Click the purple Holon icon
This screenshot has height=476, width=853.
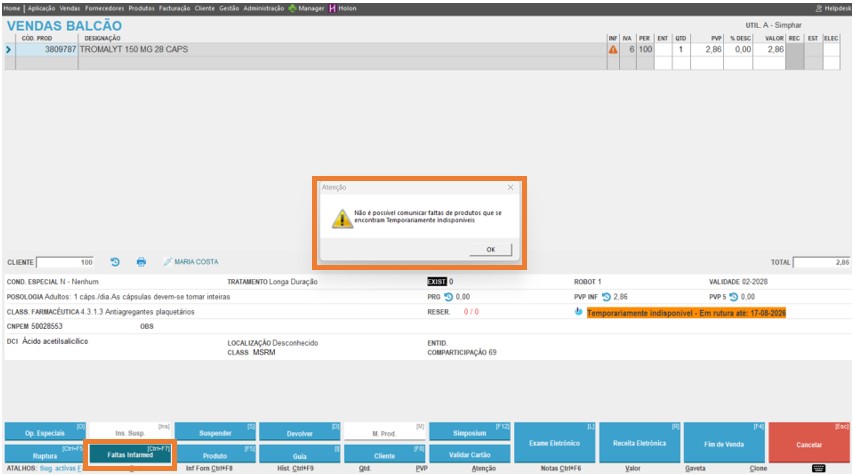(x=332, y=8)
